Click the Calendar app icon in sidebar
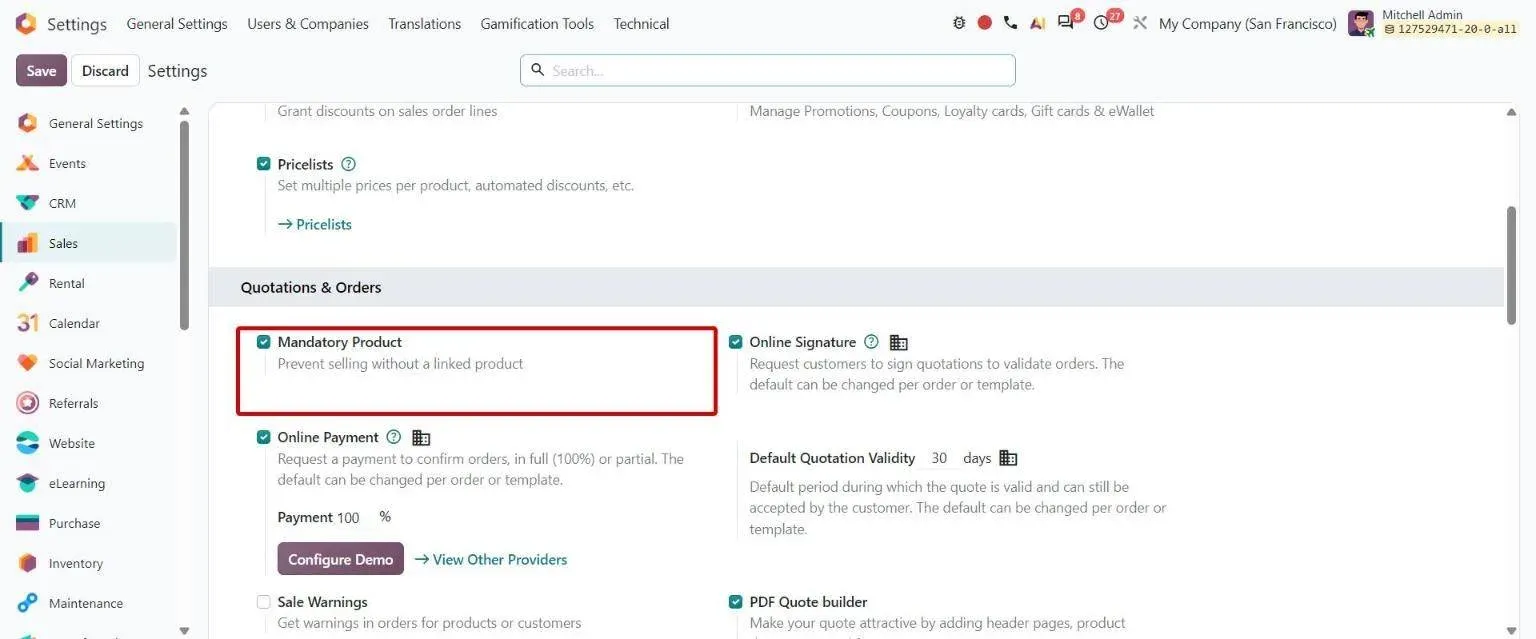Viewport: 1536px width, 639px height. pyautogui.click(x=28, y=323)
